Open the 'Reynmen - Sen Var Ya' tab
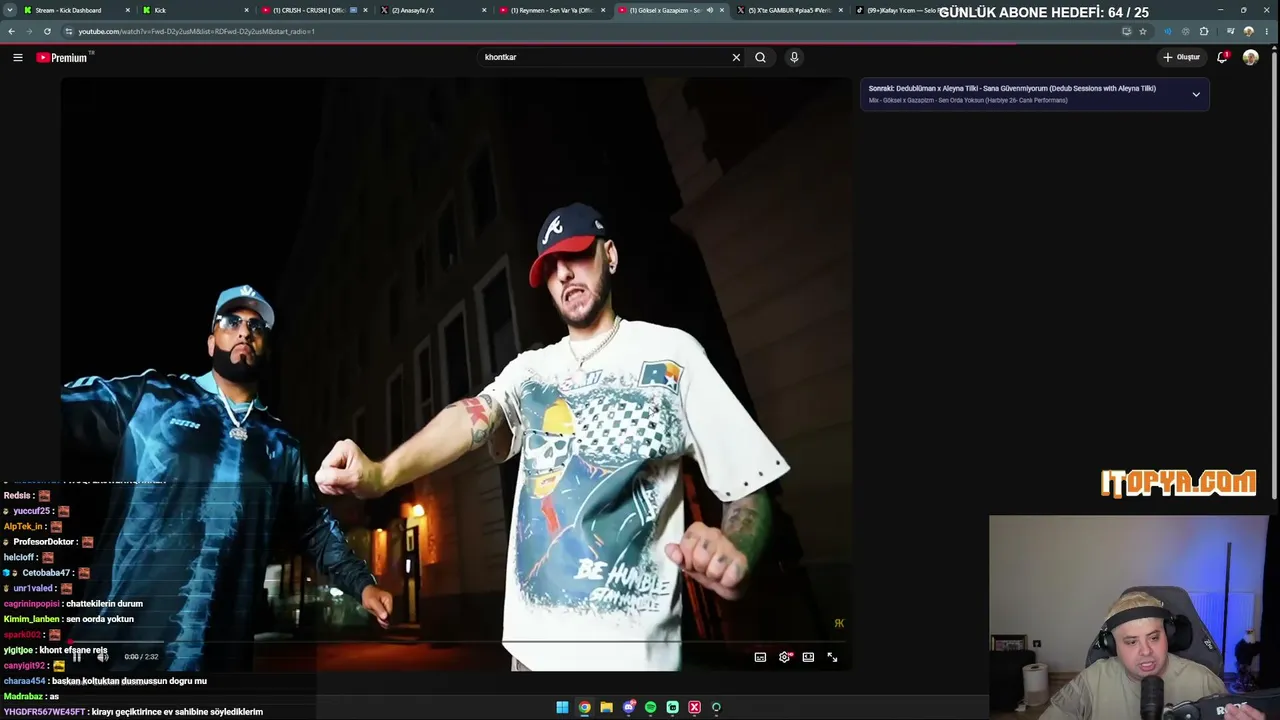The image size is (1280, 720). point(552,10)
